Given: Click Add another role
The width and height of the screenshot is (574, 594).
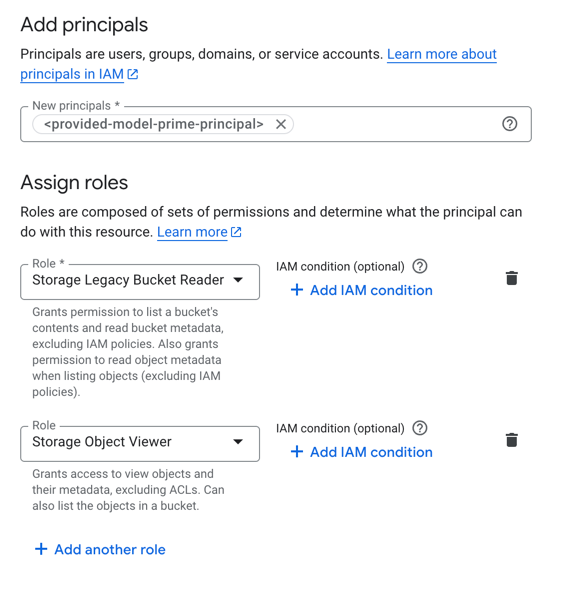Looking at the screenshot, I should click(x=100, y=549).
